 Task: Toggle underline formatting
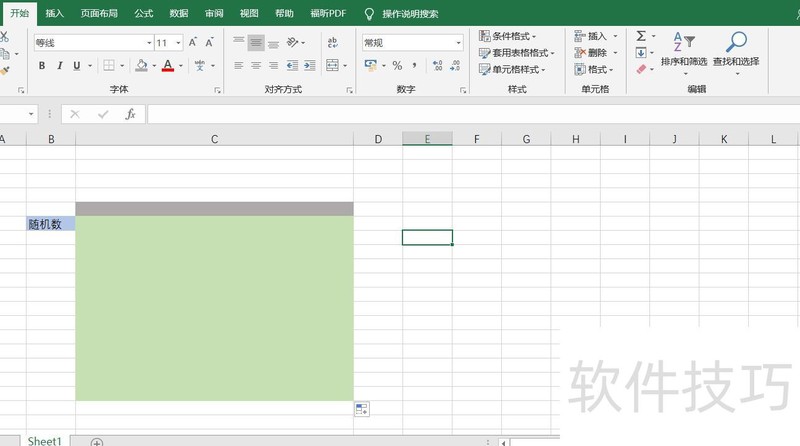tap(77, 65)
